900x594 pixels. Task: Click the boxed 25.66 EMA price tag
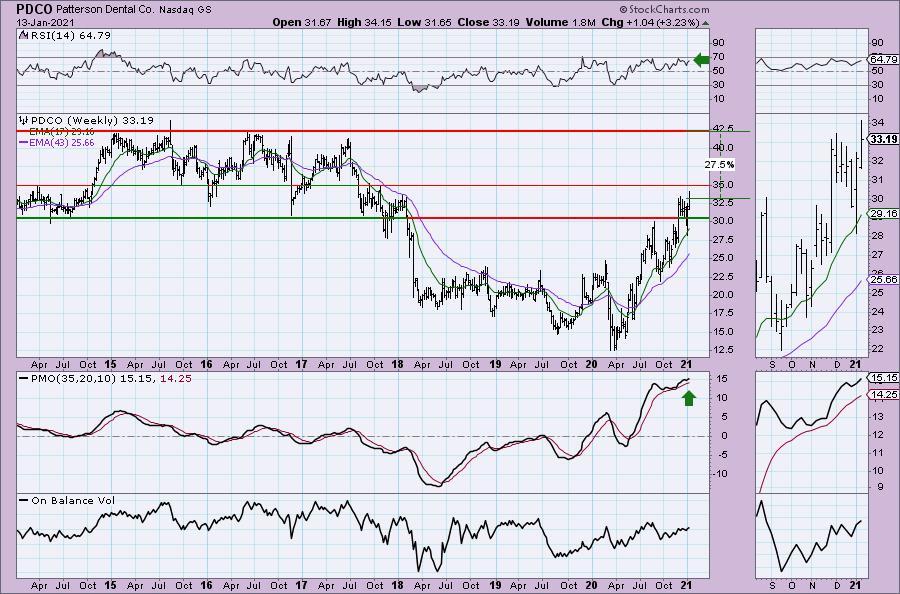click(x=885, y=279)
